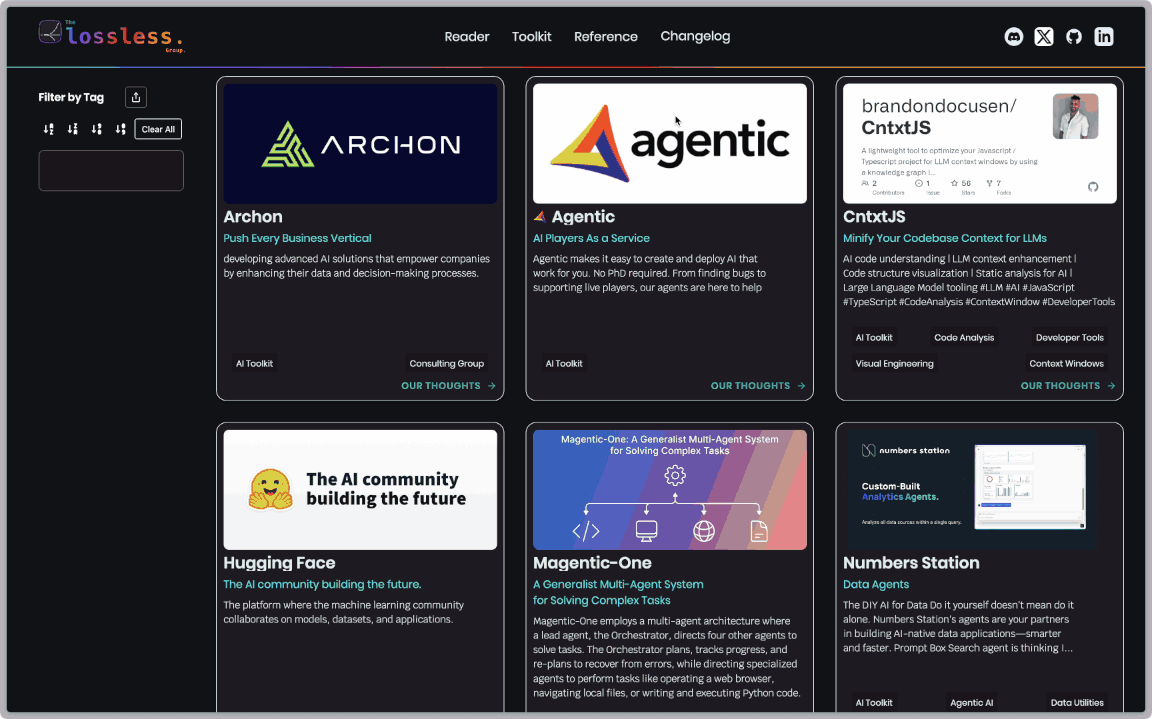Screen dimensions: 1152x719
Task: Select the Developer Tools tag
Action: pyautogui.click(x=1070, y=338)
